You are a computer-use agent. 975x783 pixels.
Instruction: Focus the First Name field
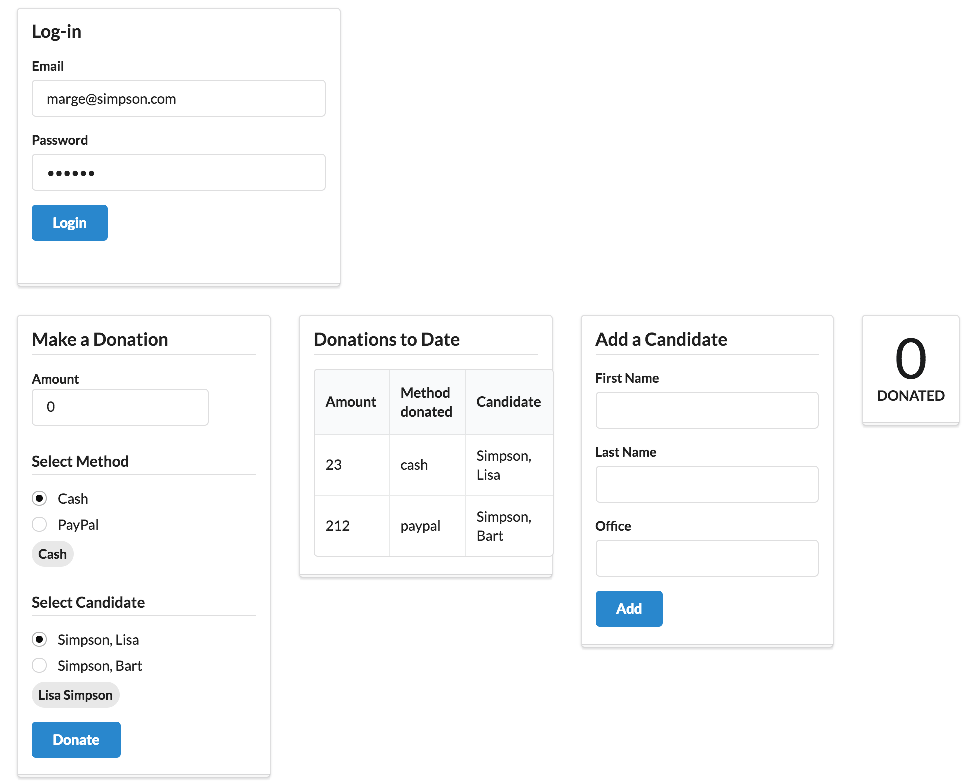707,411
